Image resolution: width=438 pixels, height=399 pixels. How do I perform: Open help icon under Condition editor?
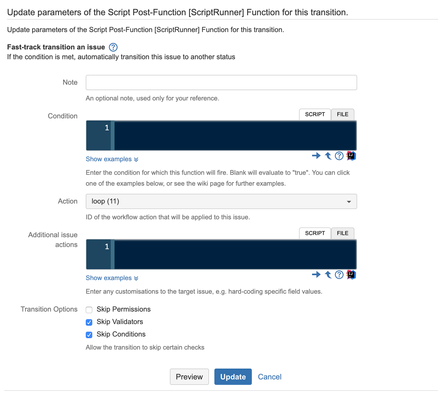pyautogui.click(x=339, y=156)
